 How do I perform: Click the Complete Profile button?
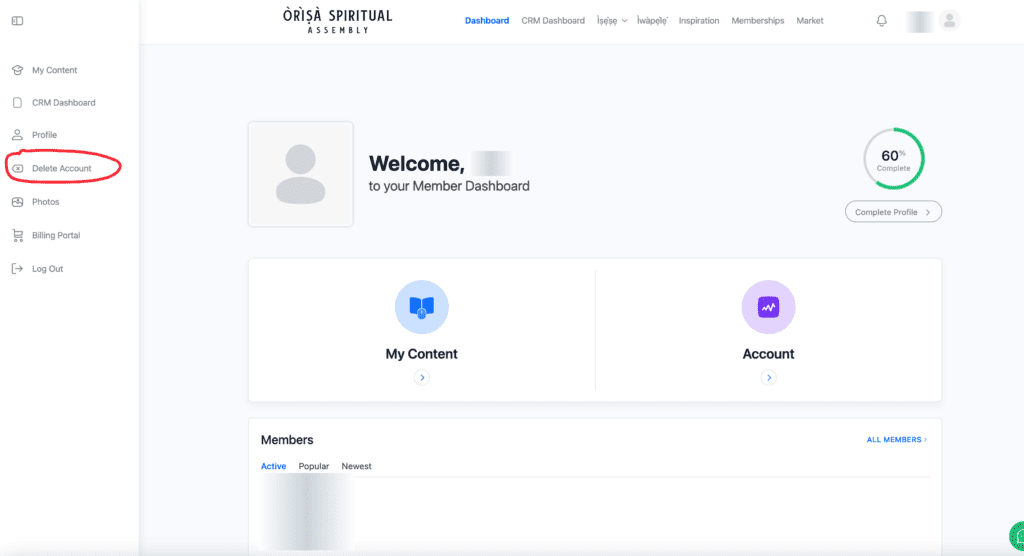[893, 212]
